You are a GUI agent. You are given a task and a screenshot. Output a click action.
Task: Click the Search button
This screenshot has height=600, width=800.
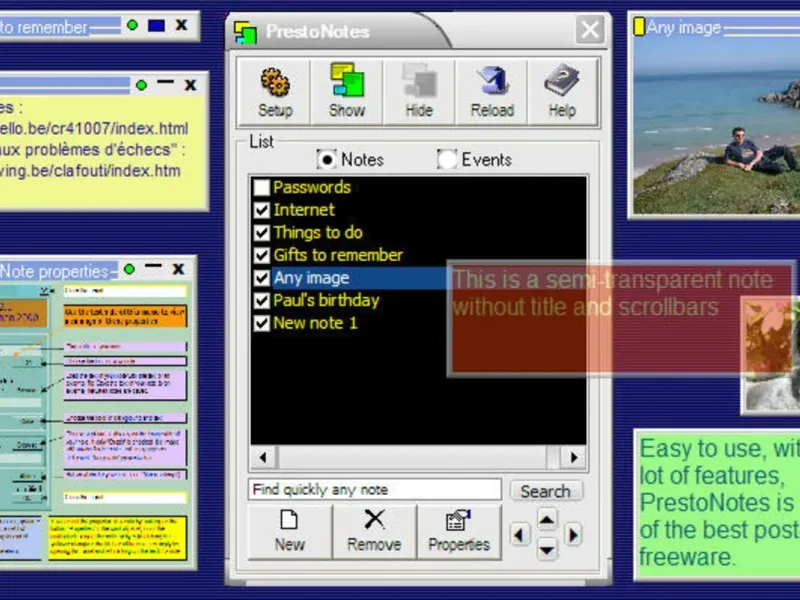545,491
